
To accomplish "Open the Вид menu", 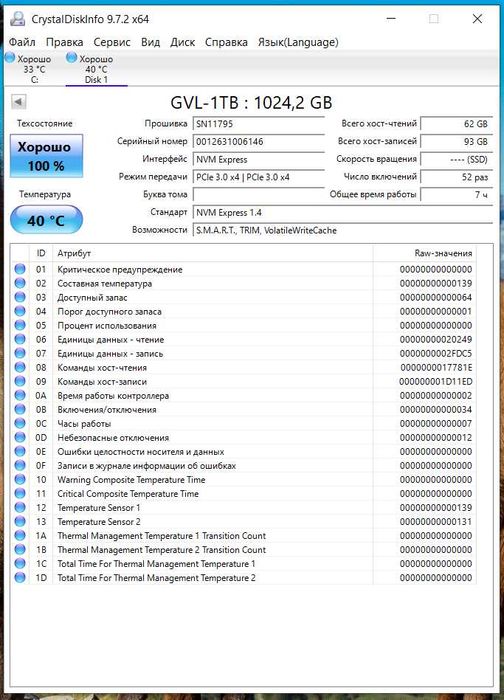I will pos(150,42).
